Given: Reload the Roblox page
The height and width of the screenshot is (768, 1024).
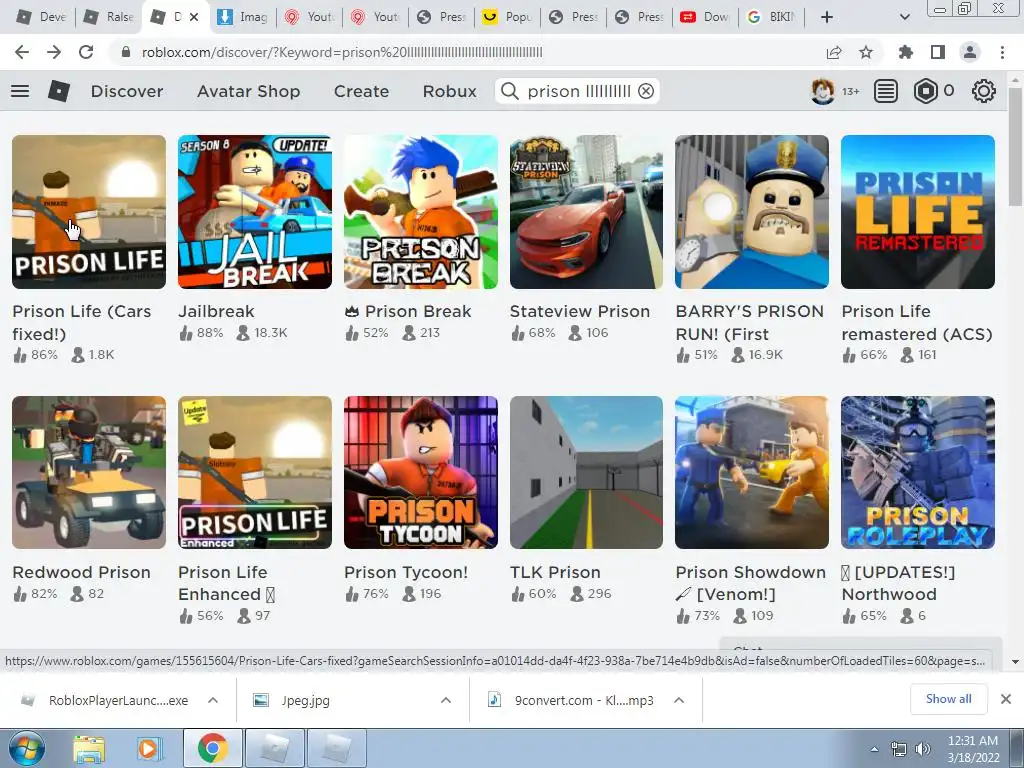Looking at the screenshot, I should click(x=86, y=52).
